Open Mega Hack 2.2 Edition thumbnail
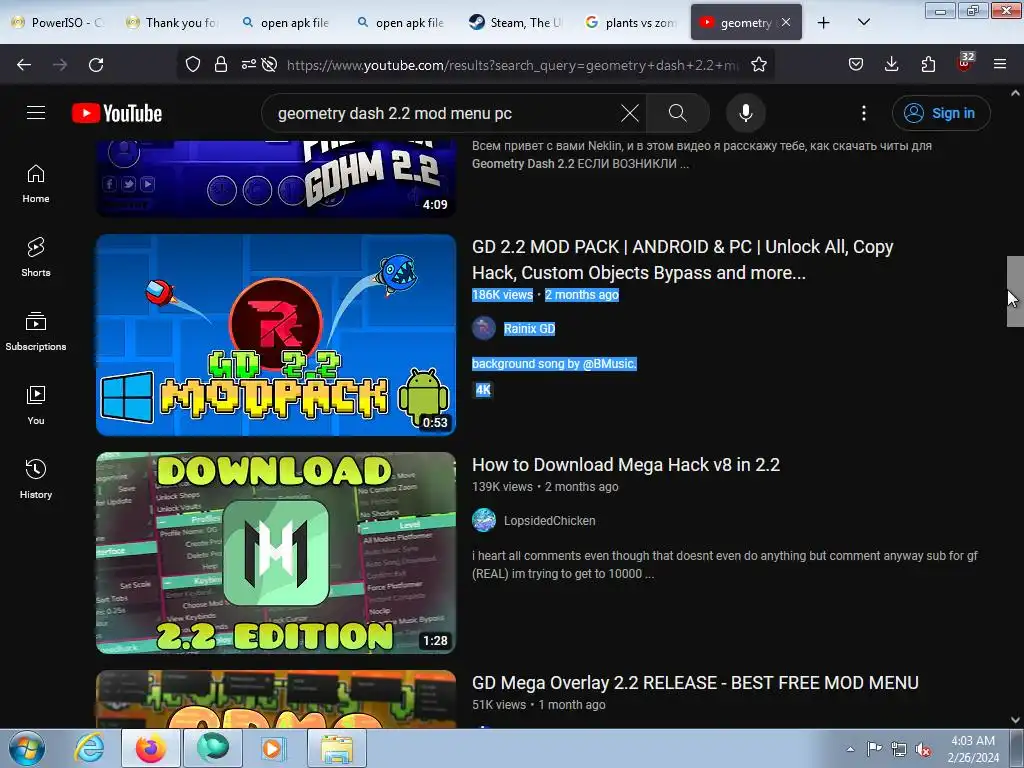The height and width of the screenshot is (768, 1024). tap(276, 552)
